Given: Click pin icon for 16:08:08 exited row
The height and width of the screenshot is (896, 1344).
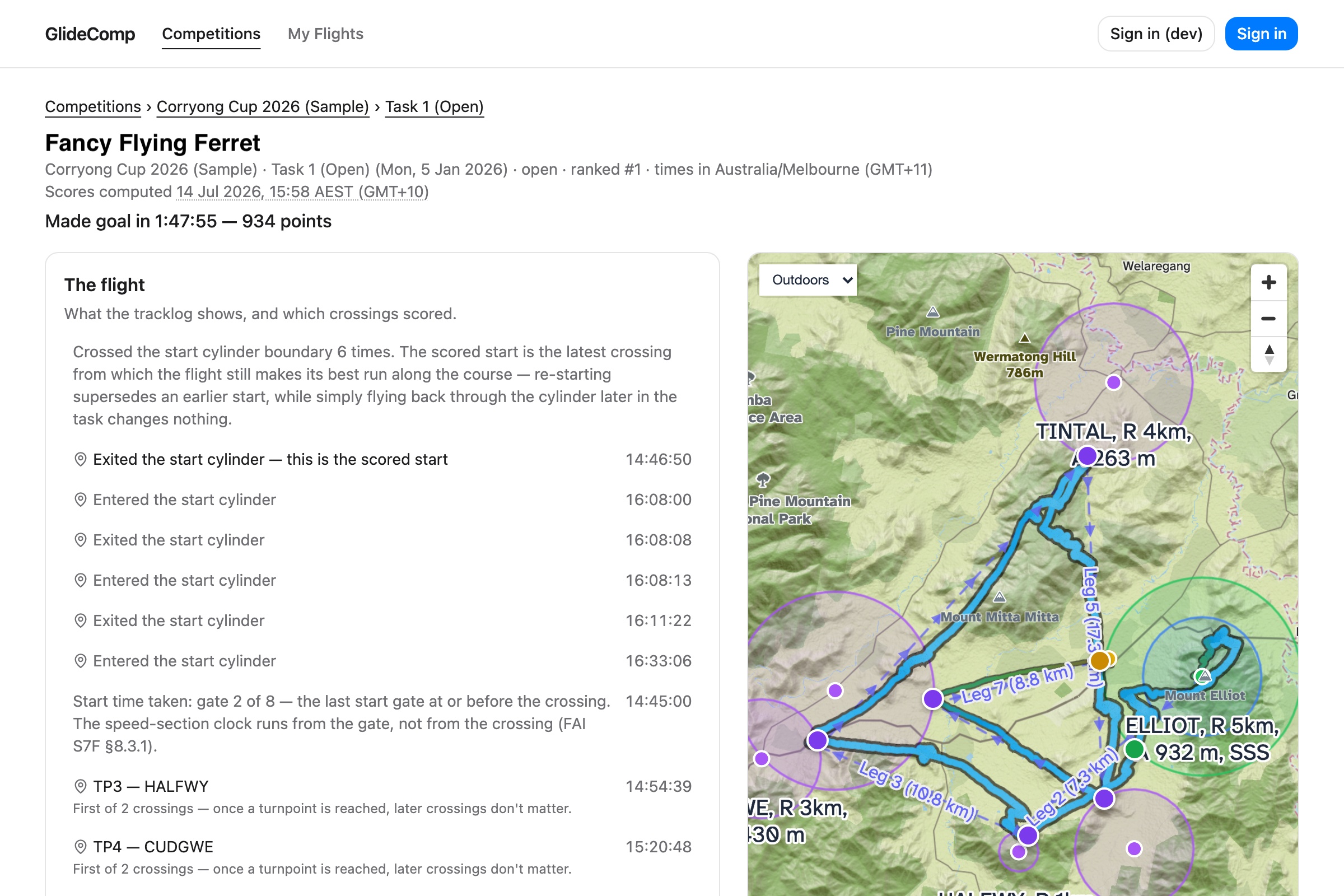Looking at the screenshot, I should point(81,540).
